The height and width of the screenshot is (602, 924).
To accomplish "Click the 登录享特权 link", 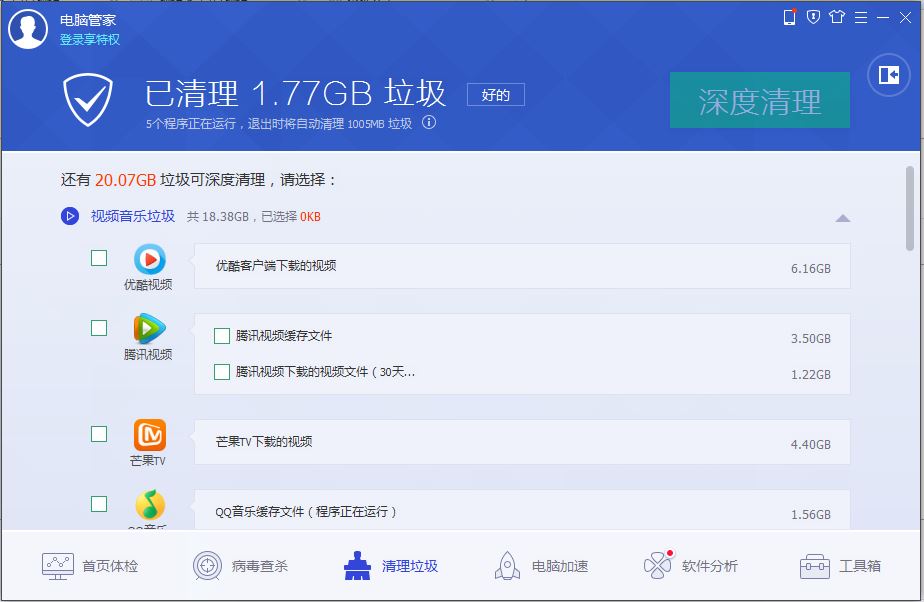I will (90, 39).
